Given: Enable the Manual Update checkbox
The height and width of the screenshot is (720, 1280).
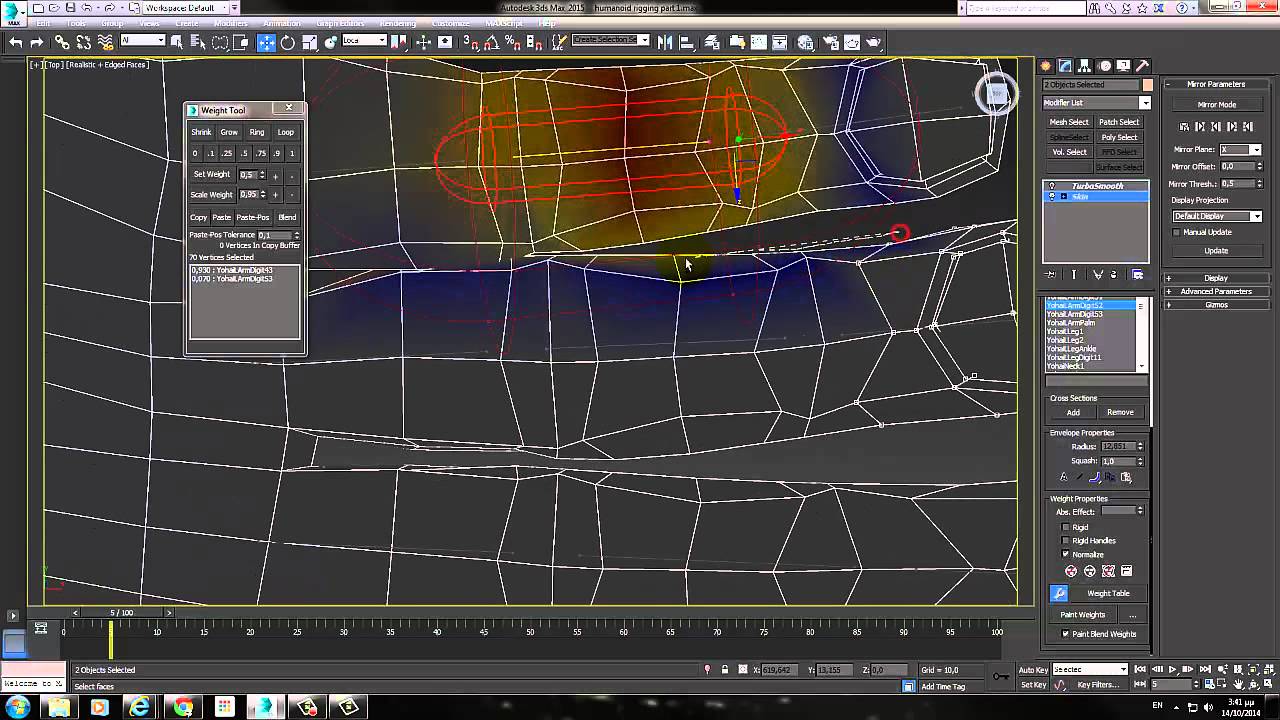Looking at the screenshot, I should pyautogui.click(x=1177, y=232).
